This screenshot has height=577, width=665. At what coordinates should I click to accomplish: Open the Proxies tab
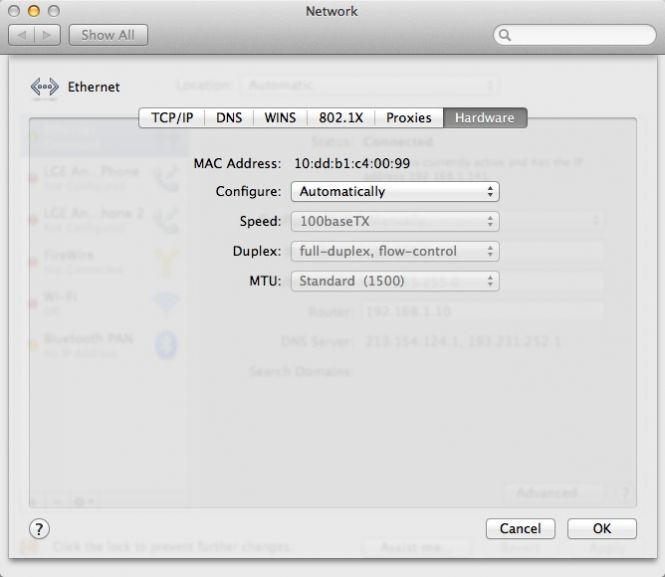click(408, 117)
